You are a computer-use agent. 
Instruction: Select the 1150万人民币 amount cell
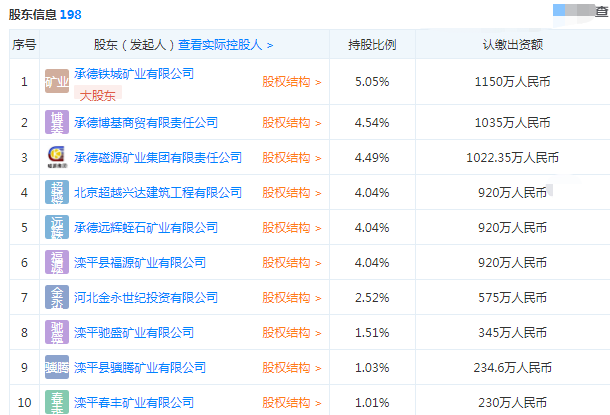[513, 82]
